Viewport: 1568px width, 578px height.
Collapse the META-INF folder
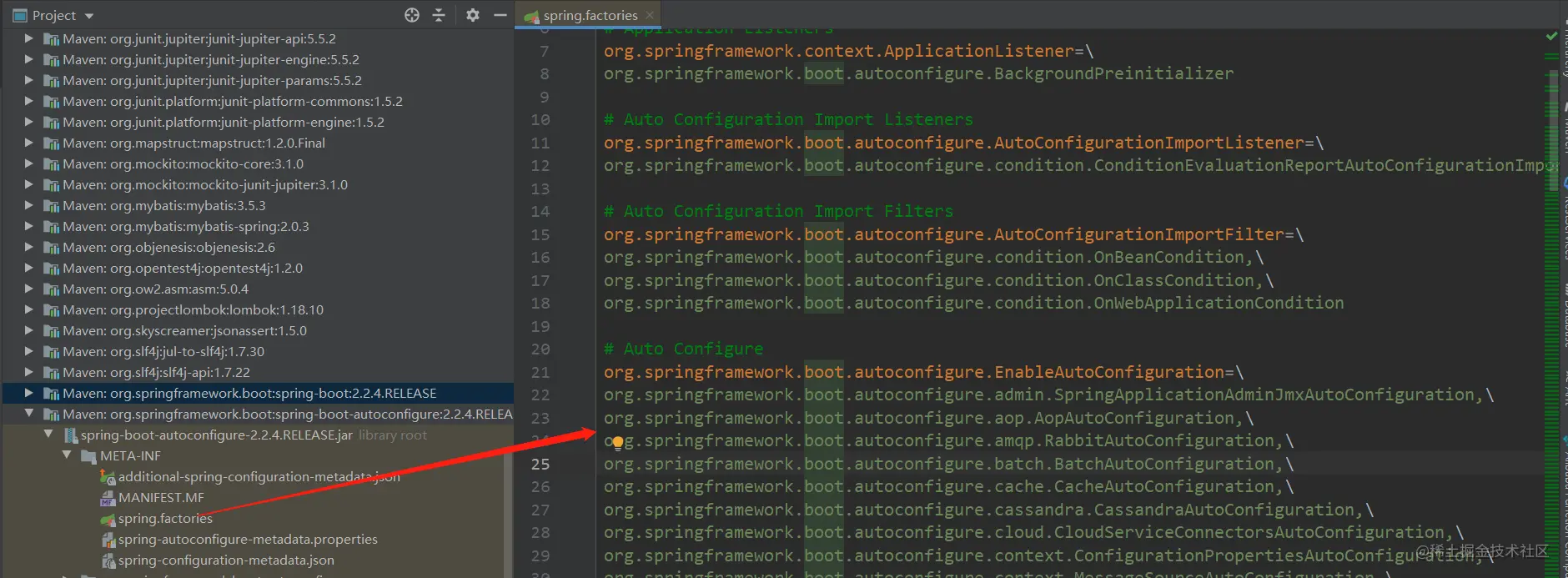pos(68,455)
